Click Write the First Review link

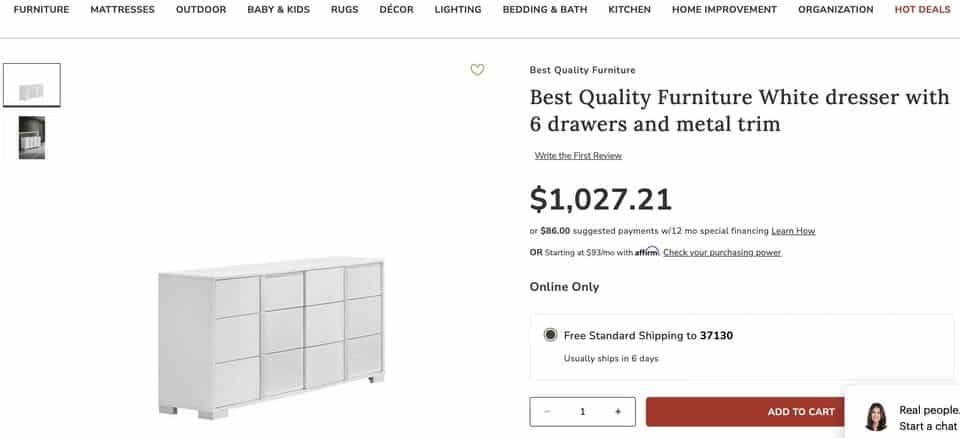(x=578, y=156)
